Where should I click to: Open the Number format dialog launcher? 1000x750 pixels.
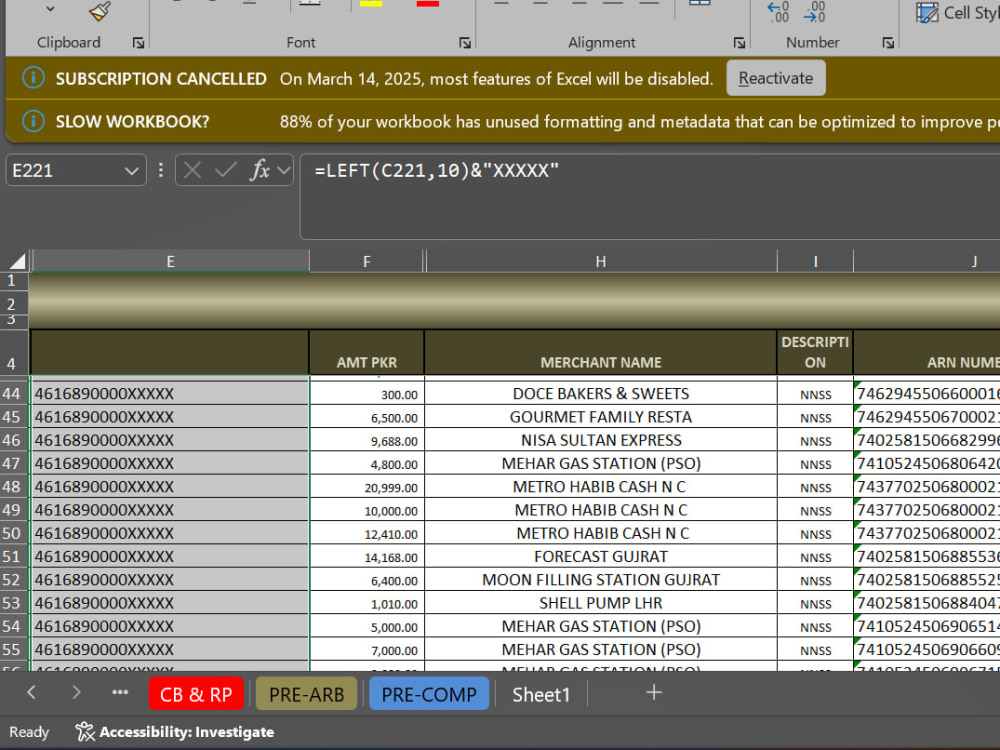click(888, 43)
